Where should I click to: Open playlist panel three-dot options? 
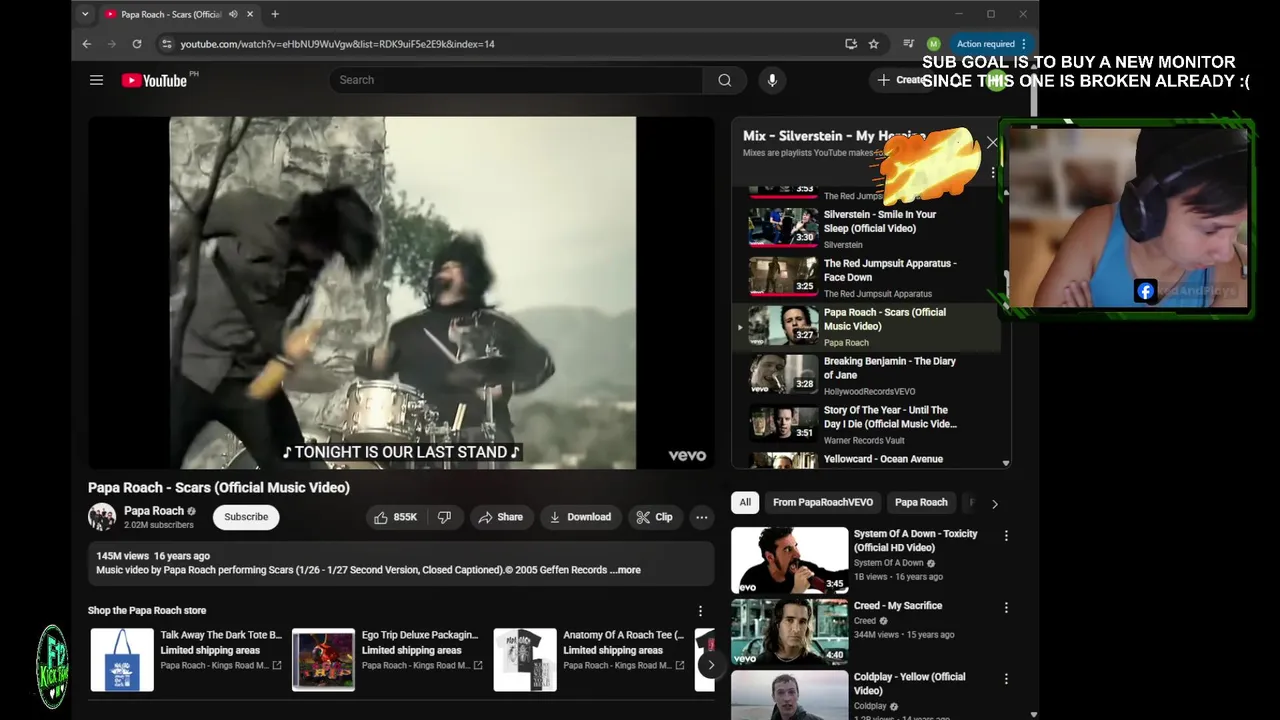point(993,173)
